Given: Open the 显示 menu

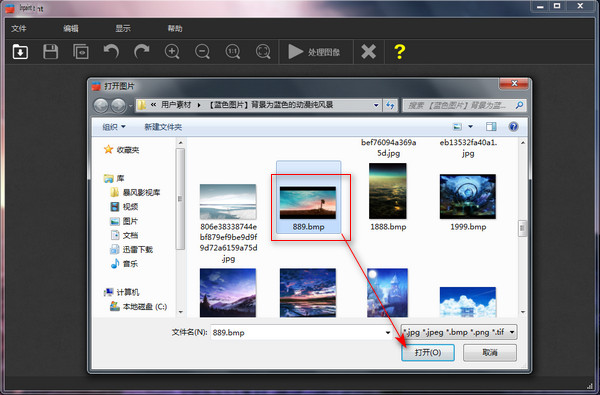Looking at the screenshot, I should (123, 28).
